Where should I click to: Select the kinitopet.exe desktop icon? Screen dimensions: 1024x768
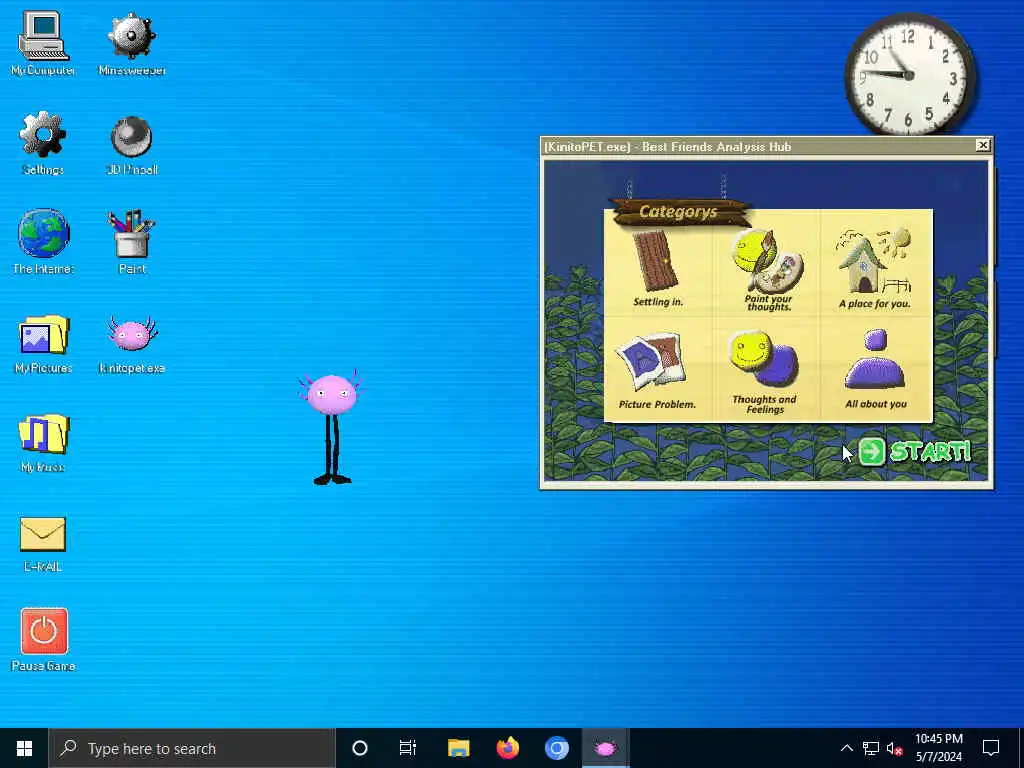point(132,344)
